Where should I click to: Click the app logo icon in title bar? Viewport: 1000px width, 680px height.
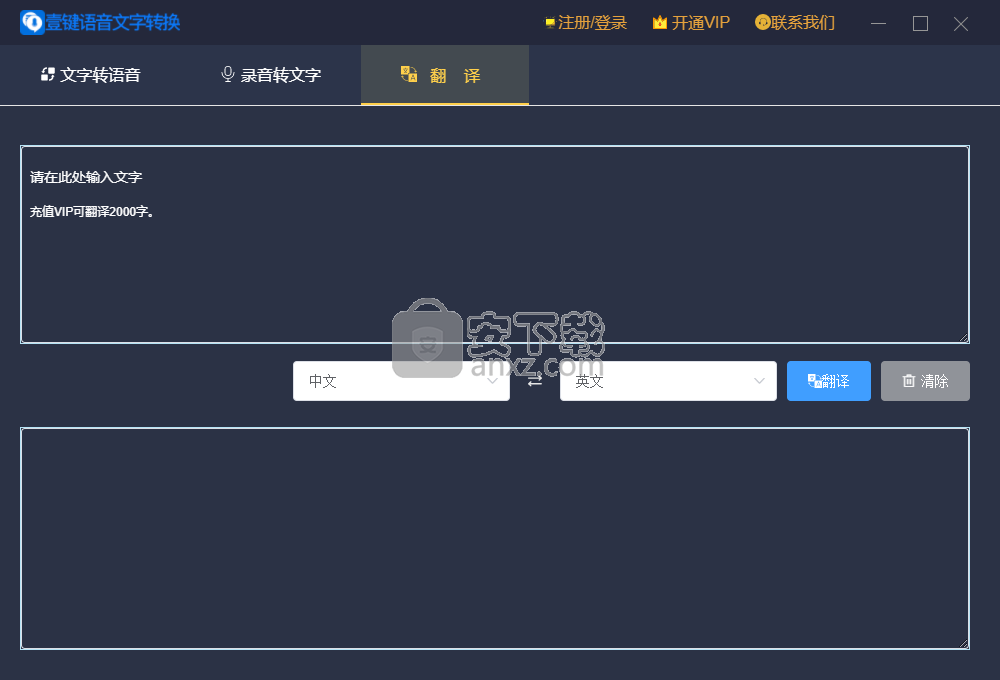[x=32, y=23]
